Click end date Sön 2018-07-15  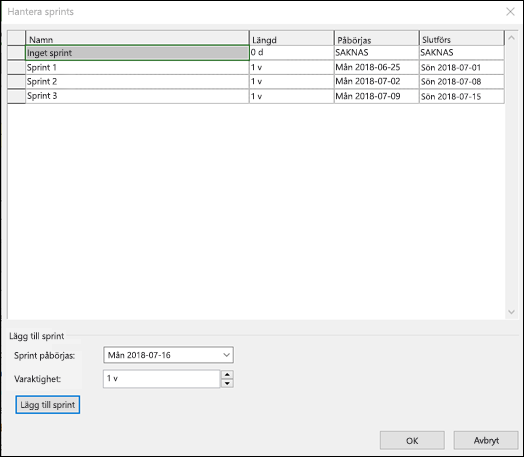[462, 96]
